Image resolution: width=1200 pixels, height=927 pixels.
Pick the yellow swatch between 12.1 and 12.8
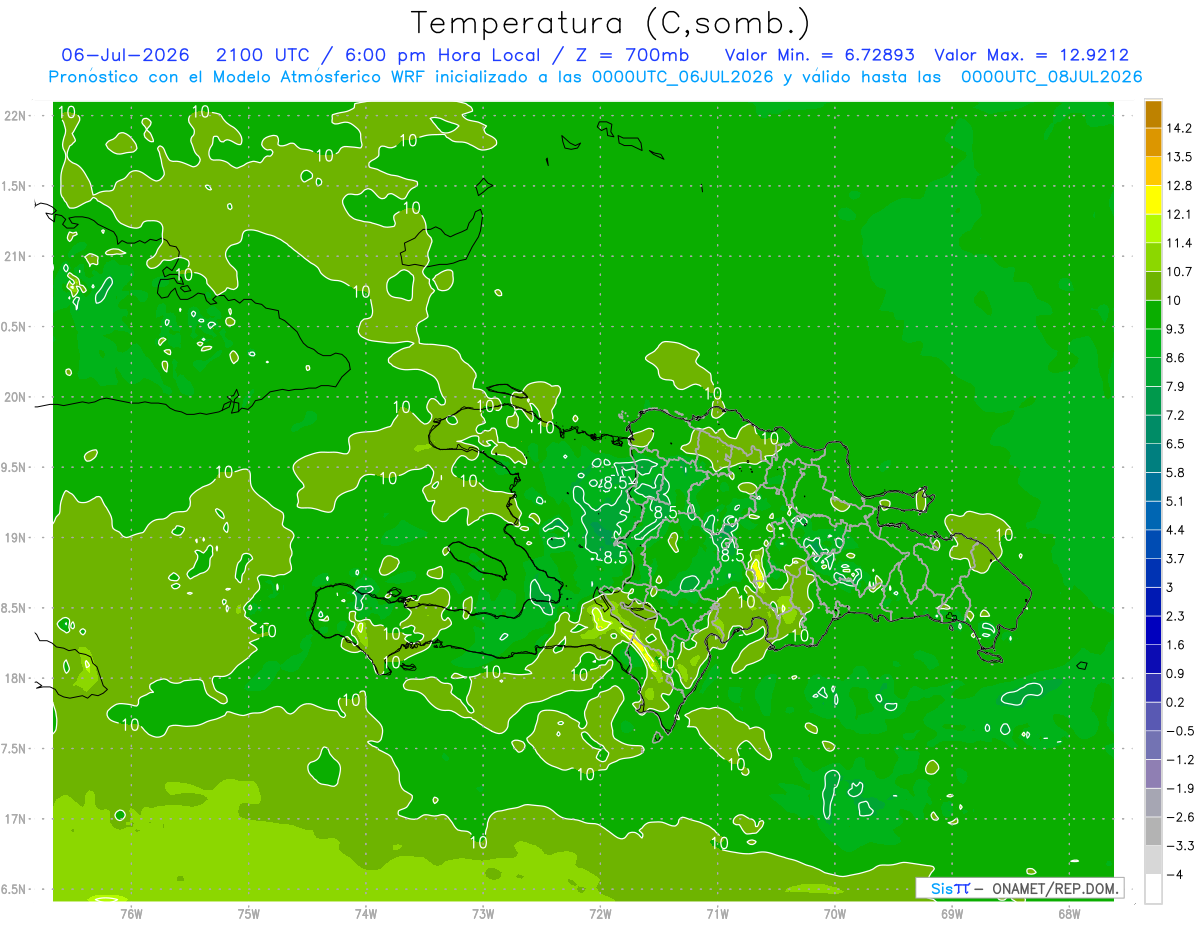pos(1153,200)
